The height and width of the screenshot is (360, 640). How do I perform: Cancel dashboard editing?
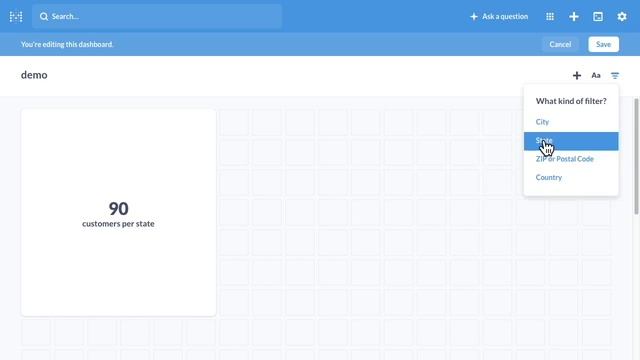coord(560,44)
